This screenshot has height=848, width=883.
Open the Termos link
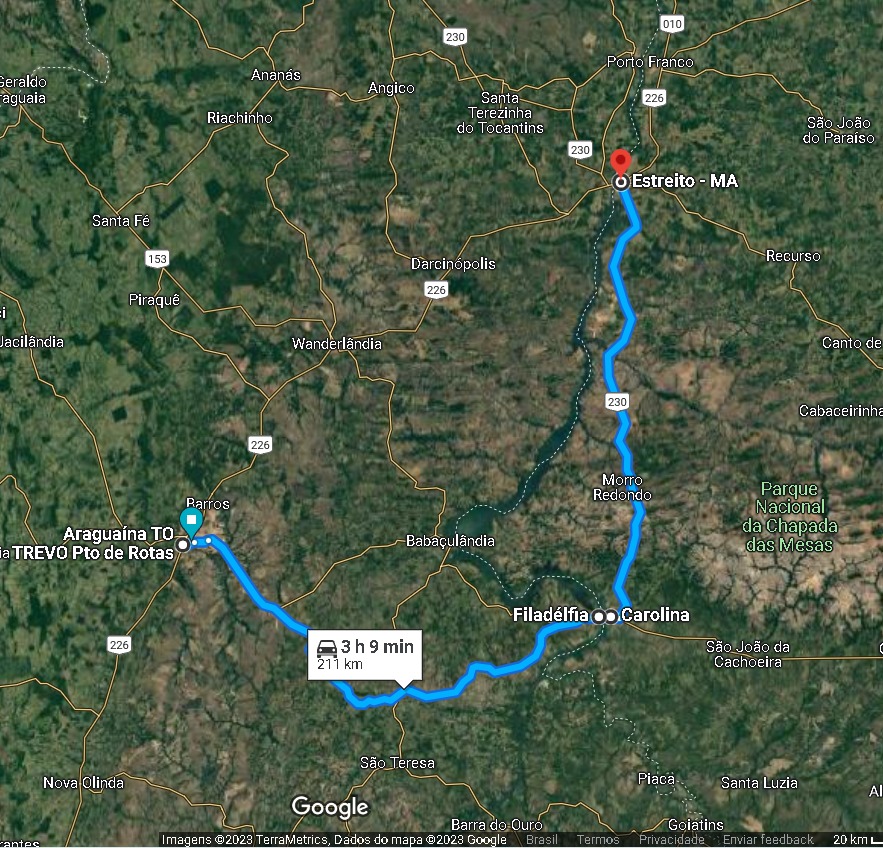tap(597, 840)
